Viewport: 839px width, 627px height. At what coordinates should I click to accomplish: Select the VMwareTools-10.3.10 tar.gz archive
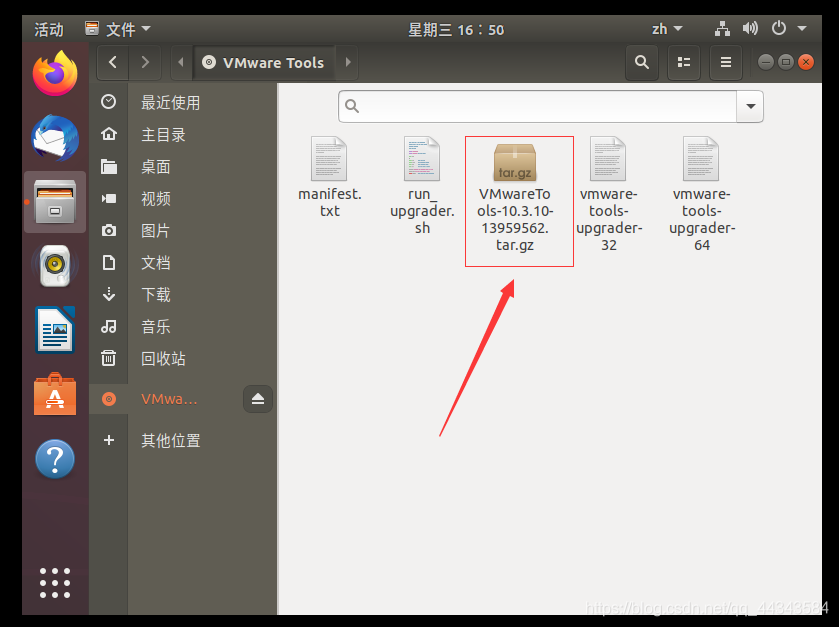(x=515, y=194)
